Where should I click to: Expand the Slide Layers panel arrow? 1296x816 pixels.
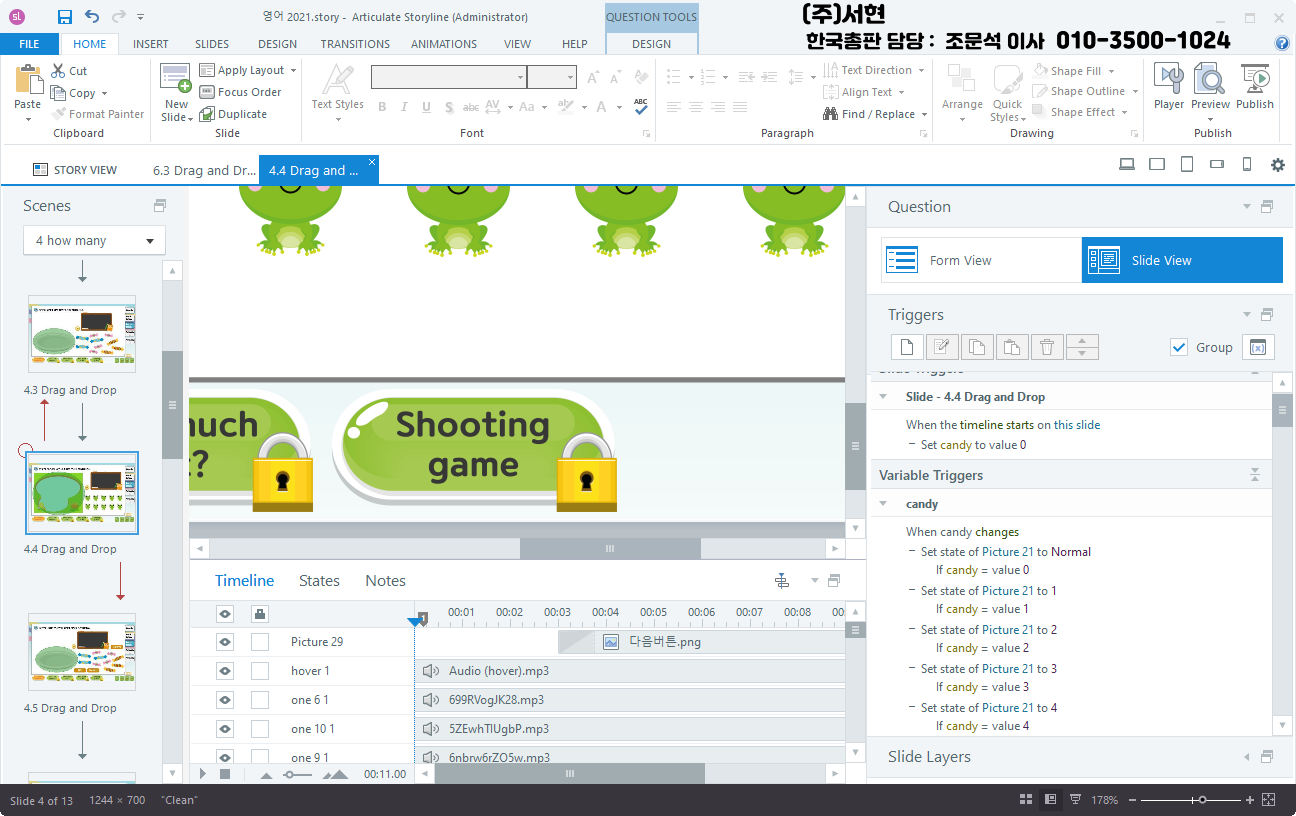[x=1246, y=757]
